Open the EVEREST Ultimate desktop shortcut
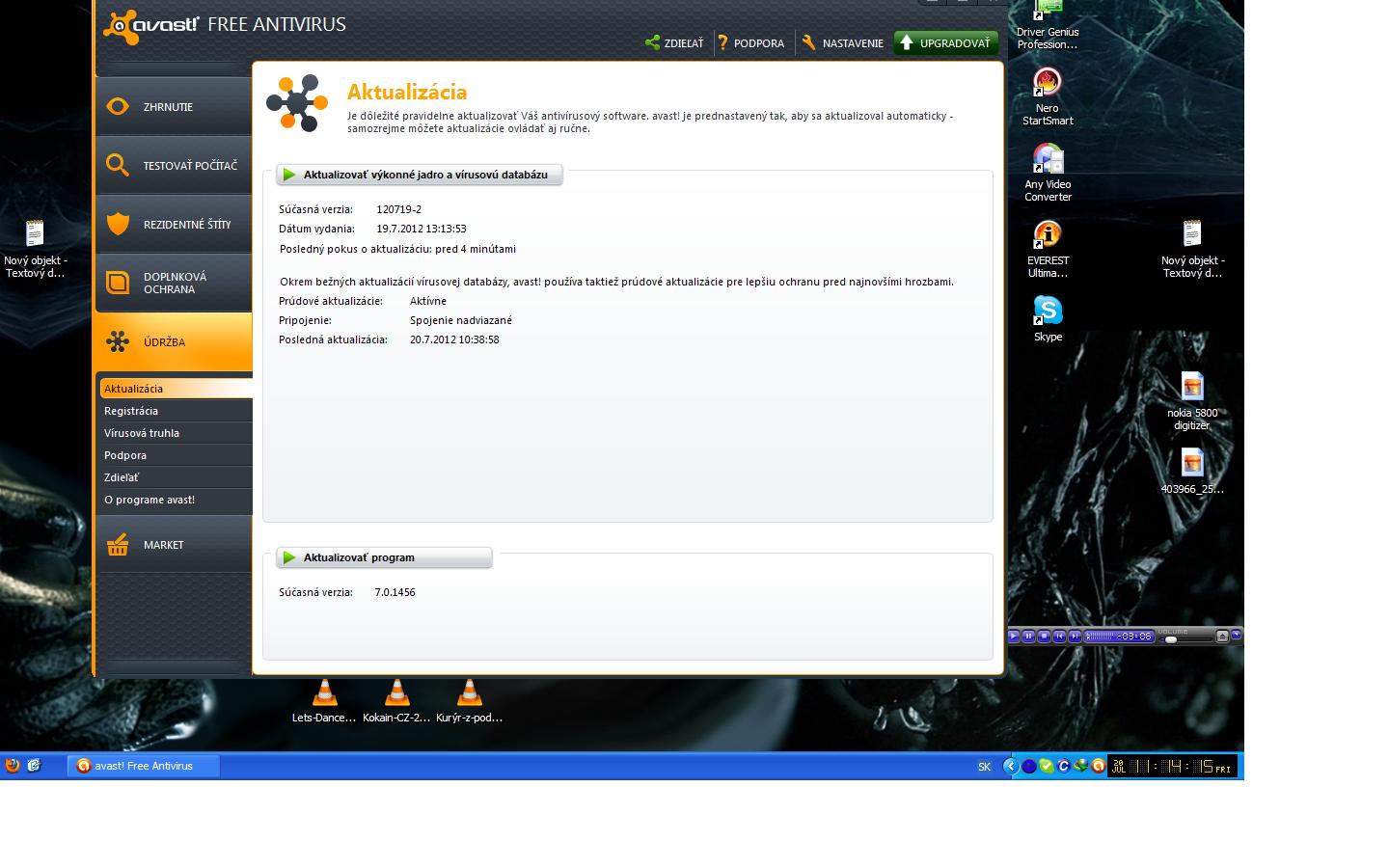 pos(1048,249)
